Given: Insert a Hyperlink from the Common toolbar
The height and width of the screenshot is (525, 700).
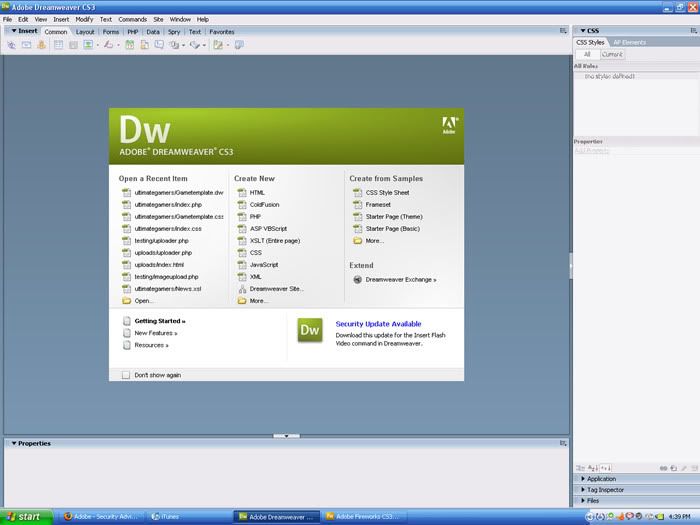Looking at the screenshot, I should (12, 45).
